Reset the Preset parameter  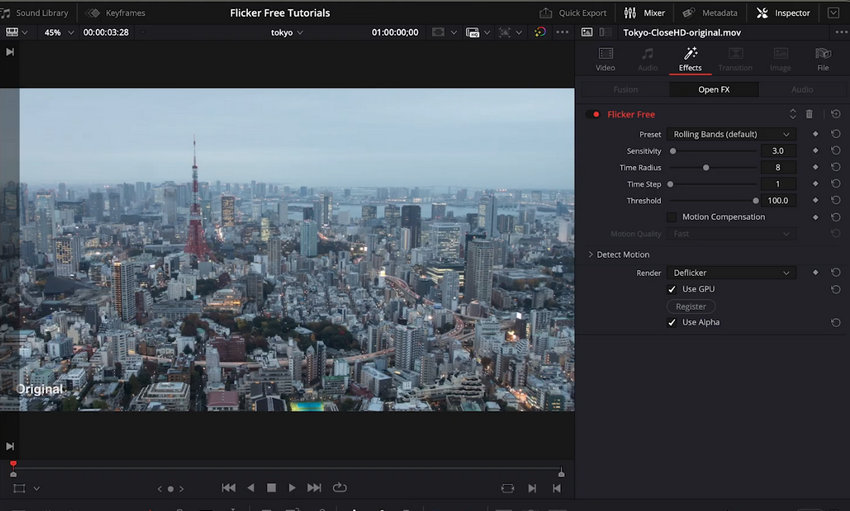coord(835,134)
